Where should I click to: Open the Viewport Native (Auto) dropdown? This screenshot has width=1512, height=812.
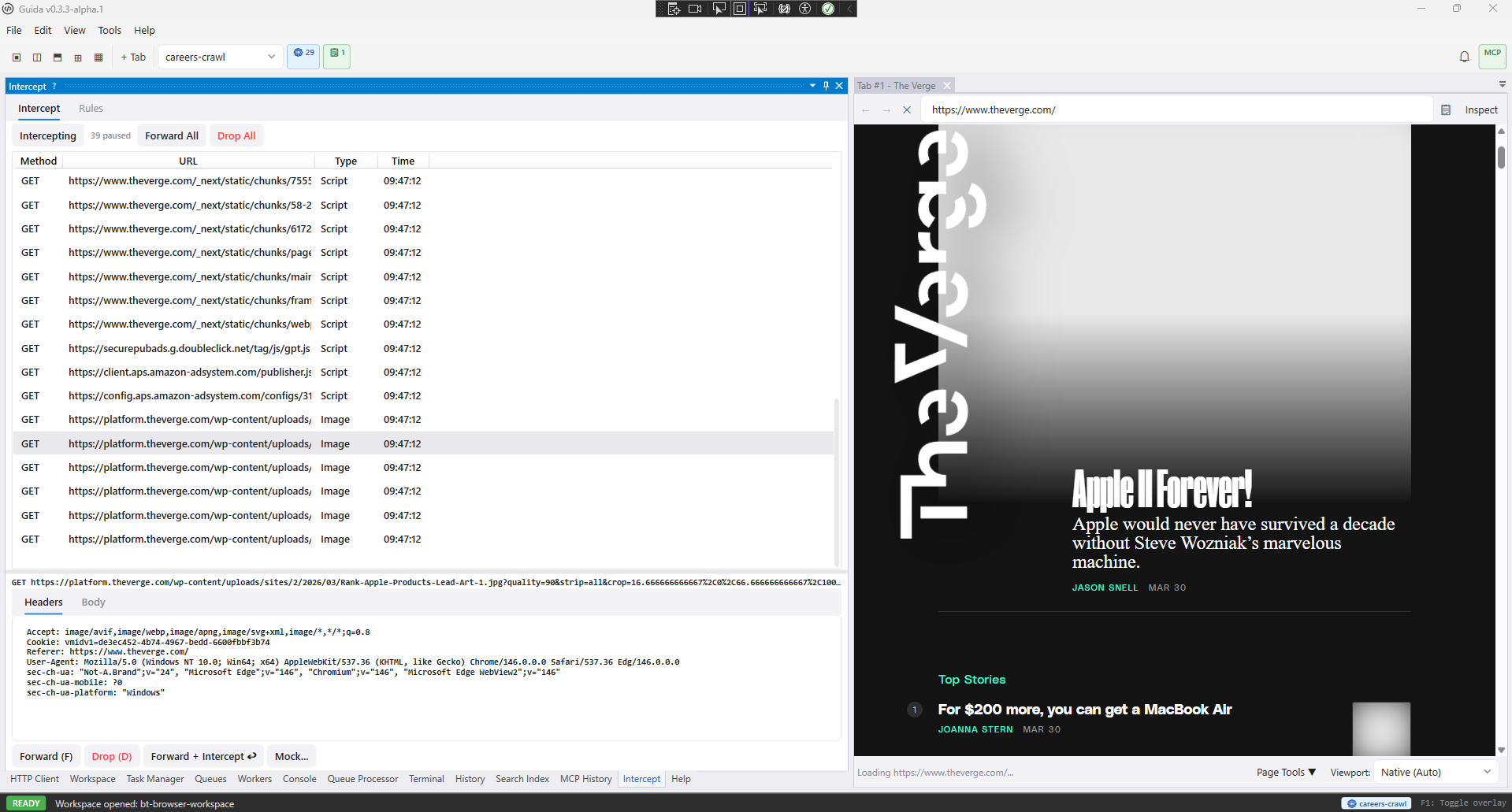click(1436, 772)
